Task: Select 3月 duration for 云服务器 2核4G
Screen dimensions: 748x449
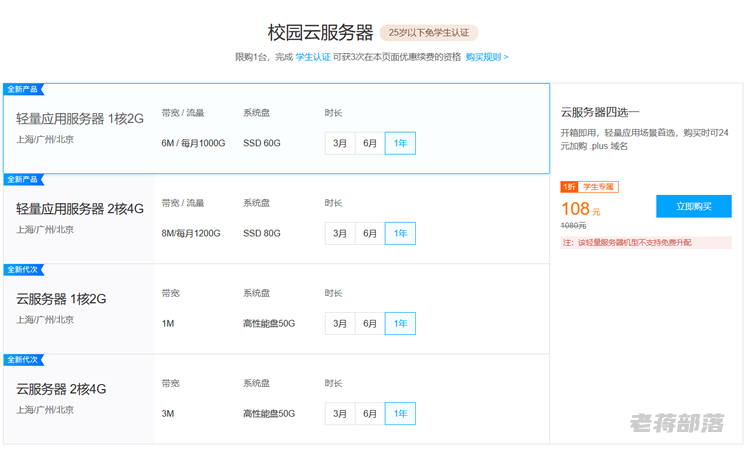Action: pyautogui.click(x=340, y=414)
